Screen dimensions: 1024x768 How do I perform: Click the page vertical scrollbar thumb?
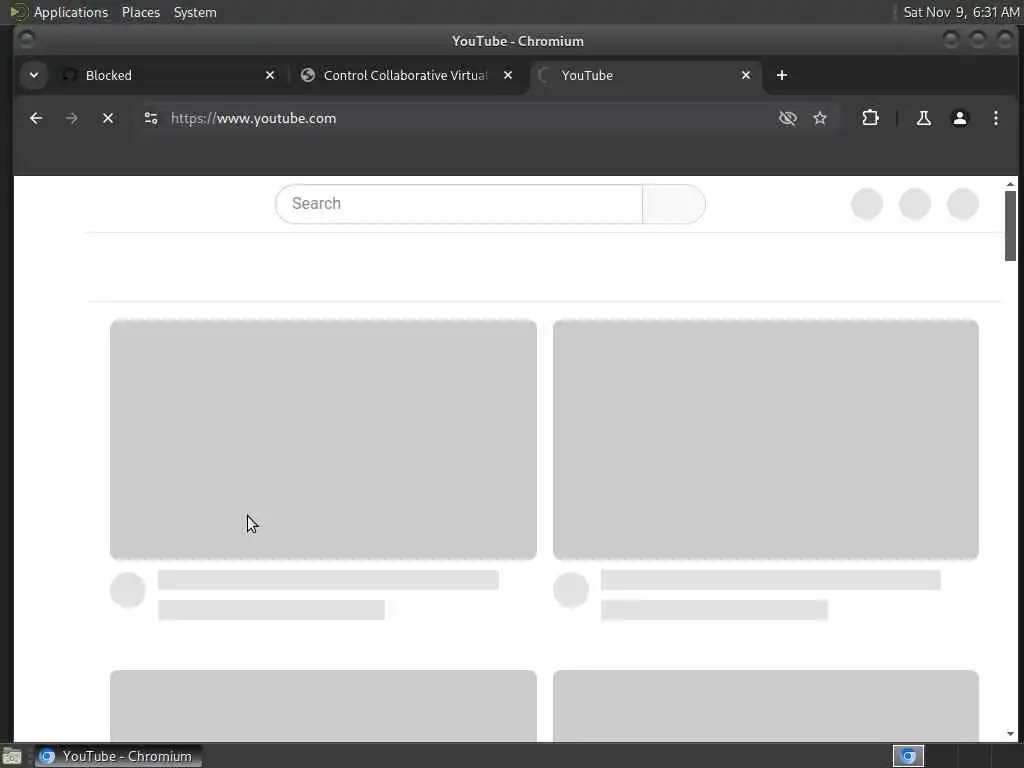1010,226
